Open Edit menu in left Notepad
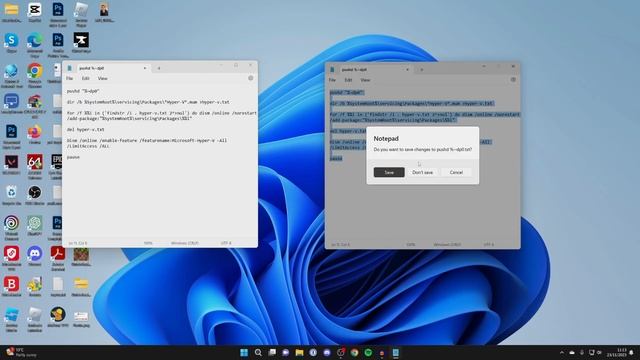The image size is (640, 360). coord(85,78)
